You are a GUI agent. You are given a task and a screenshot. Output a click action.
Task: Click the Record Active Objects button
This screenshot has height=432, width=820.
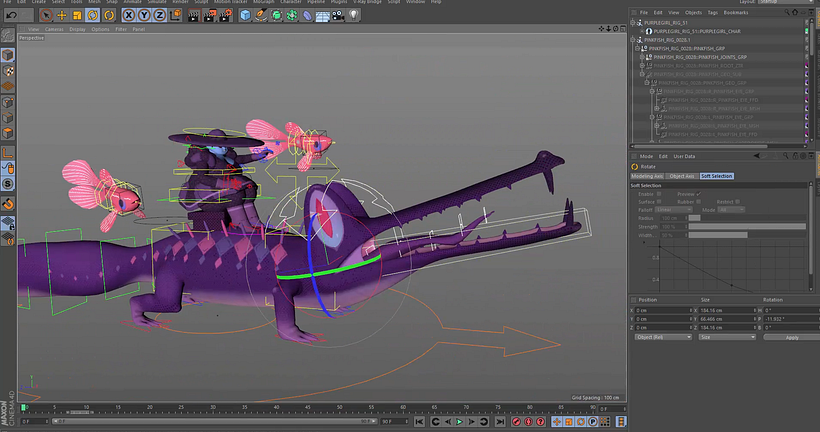click(516, 423)
